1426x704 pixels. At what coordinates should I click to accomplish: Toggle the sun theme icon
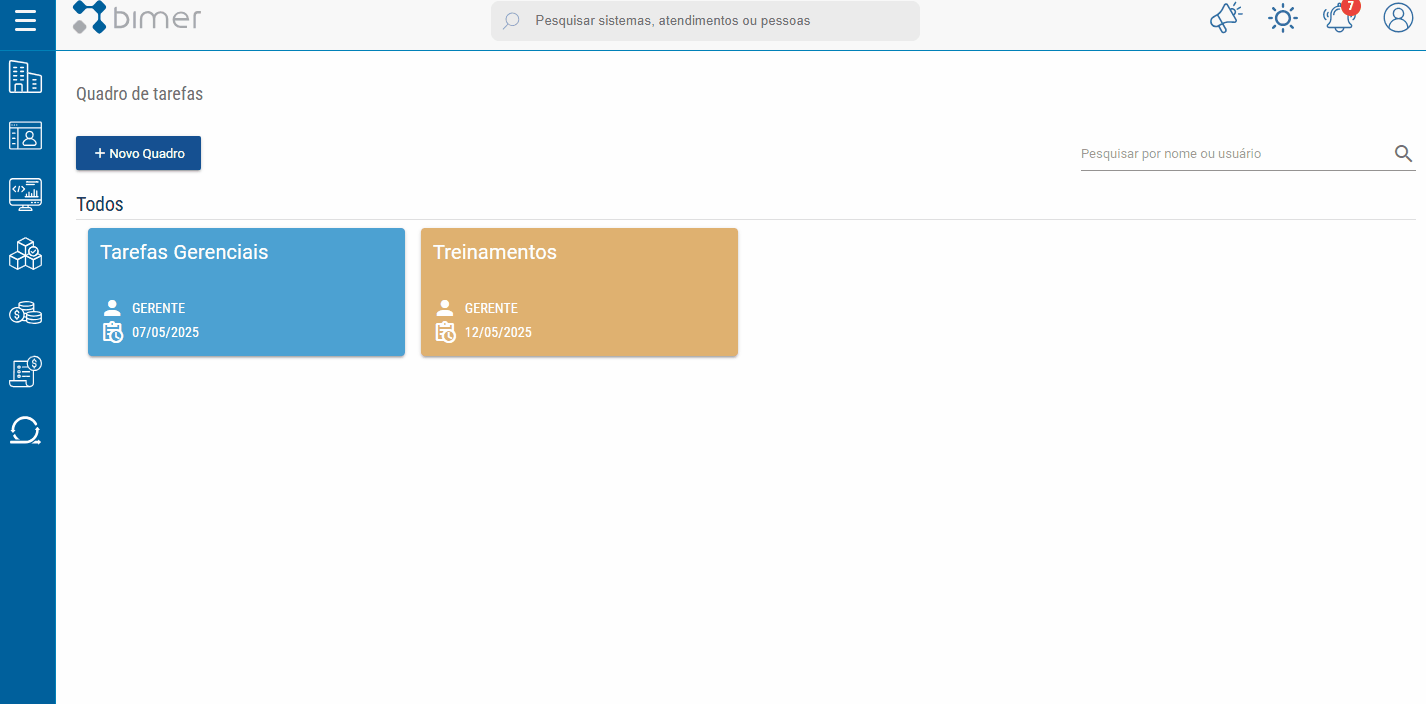pos(1283,19)
